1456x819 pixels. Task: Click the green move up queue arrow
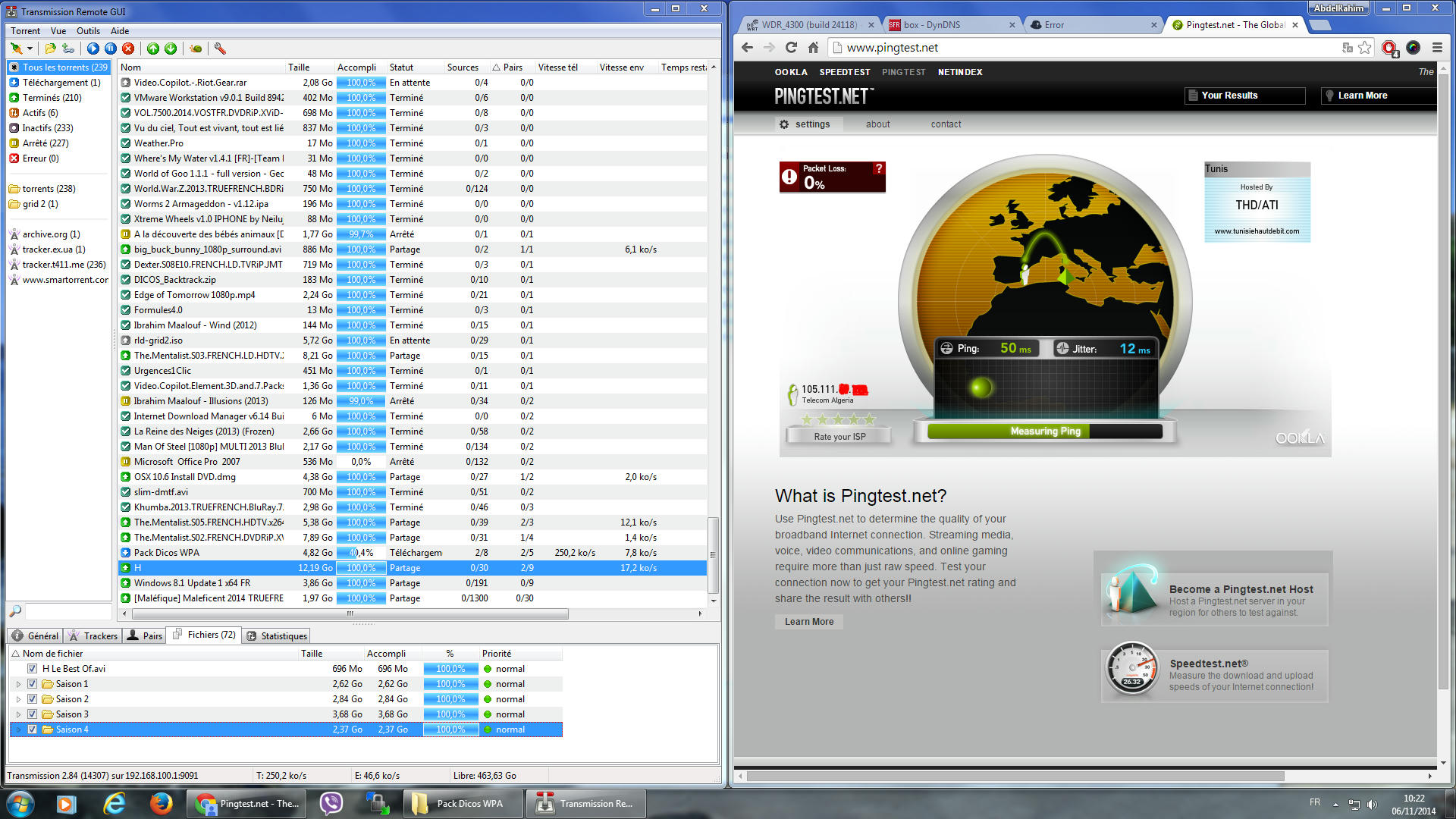[x=152, y=49]
